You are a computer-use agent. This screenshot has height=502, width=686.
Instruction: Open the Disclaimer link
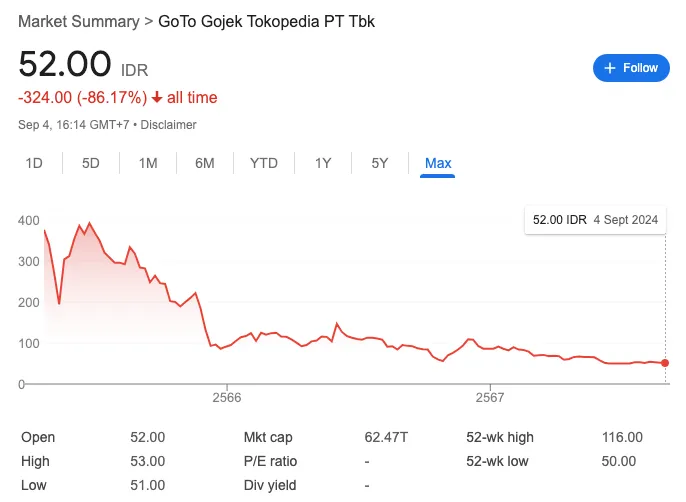pos(169,125)
